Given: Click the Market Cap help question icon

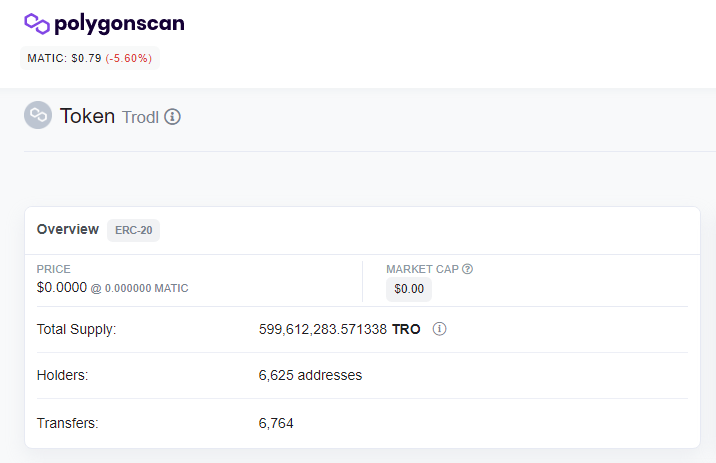Looking at the screenshot, I should tap(467, 269).
